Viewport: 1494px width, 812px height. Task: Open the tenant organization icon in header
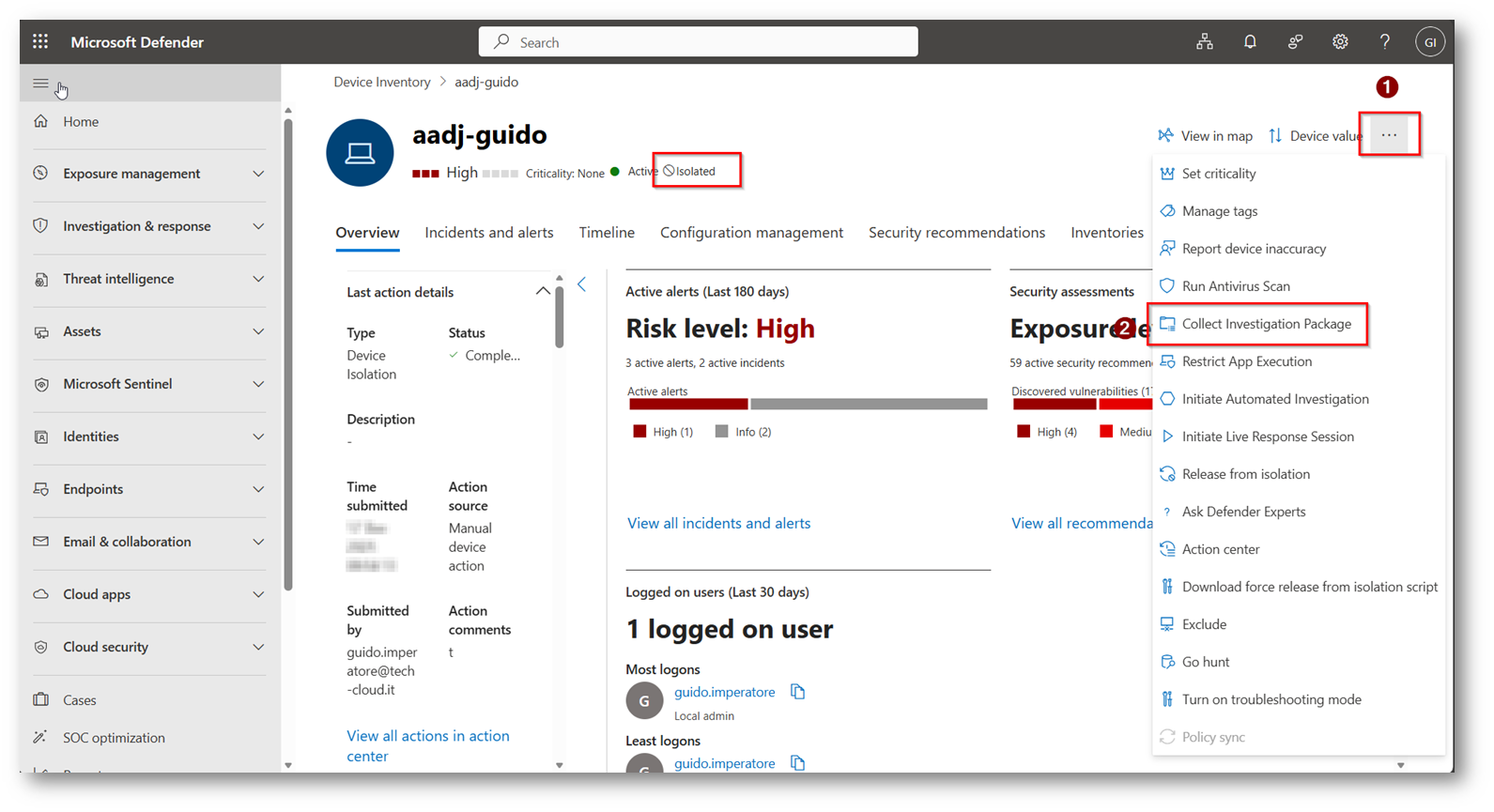point(1204,41)
